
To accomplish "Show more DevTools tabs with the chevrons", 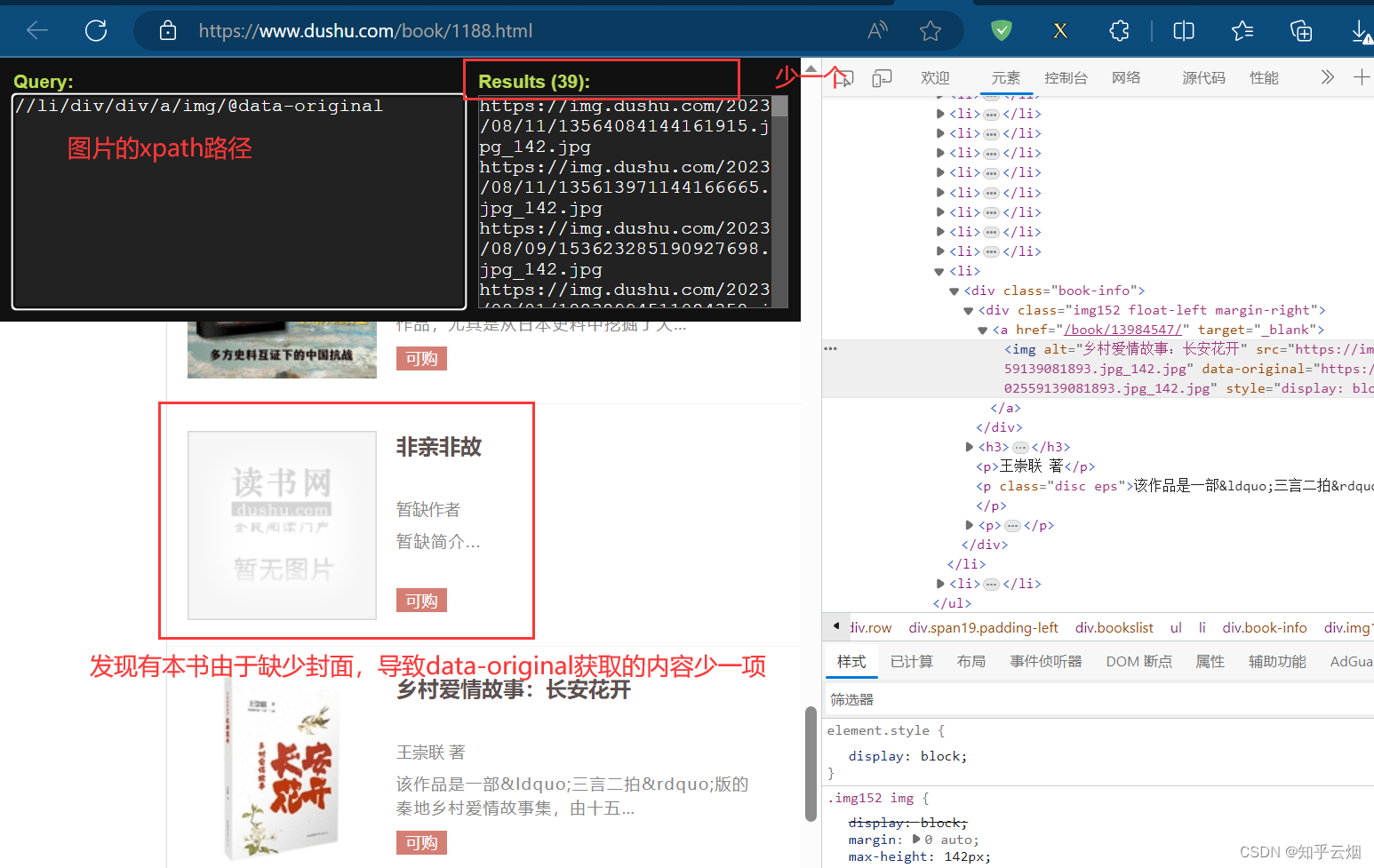I will pyautogui.click(x=1328, y=77).
